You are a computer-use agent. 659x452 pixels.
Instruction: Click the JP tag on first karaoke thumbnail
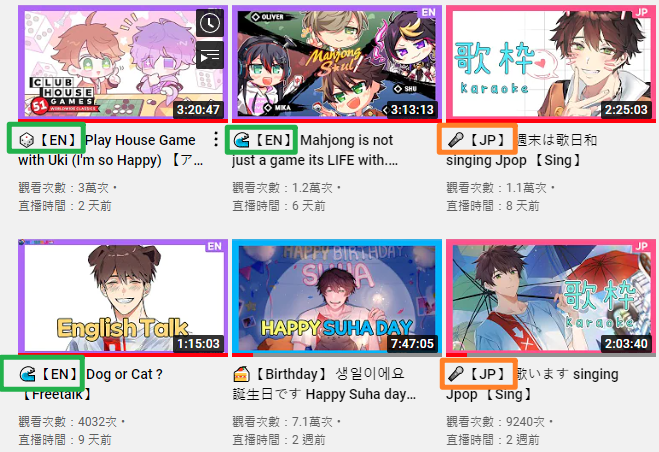[x=642, y=12]
